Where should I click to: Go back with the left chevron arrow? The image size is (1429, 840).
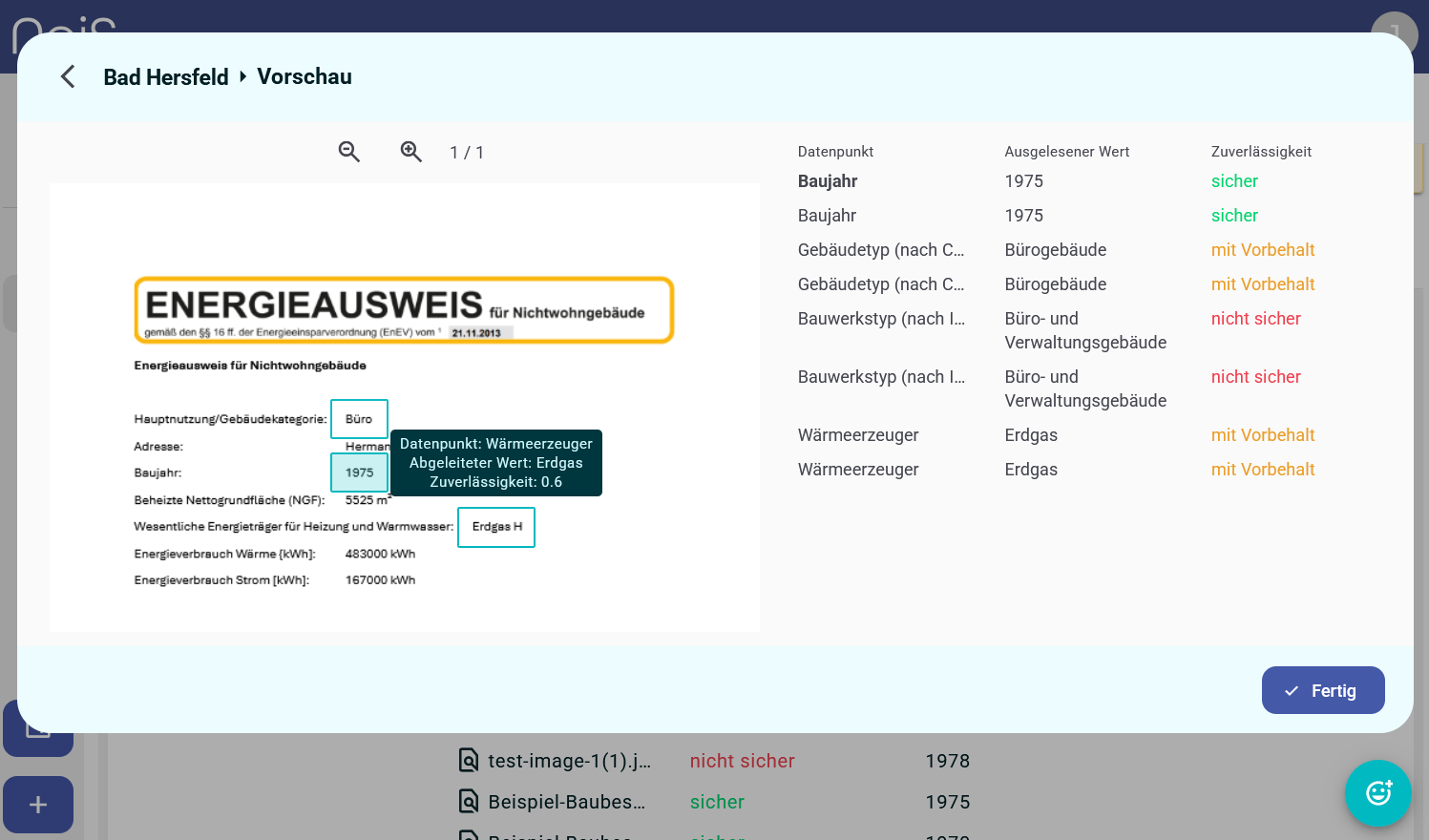coord(68,76)
